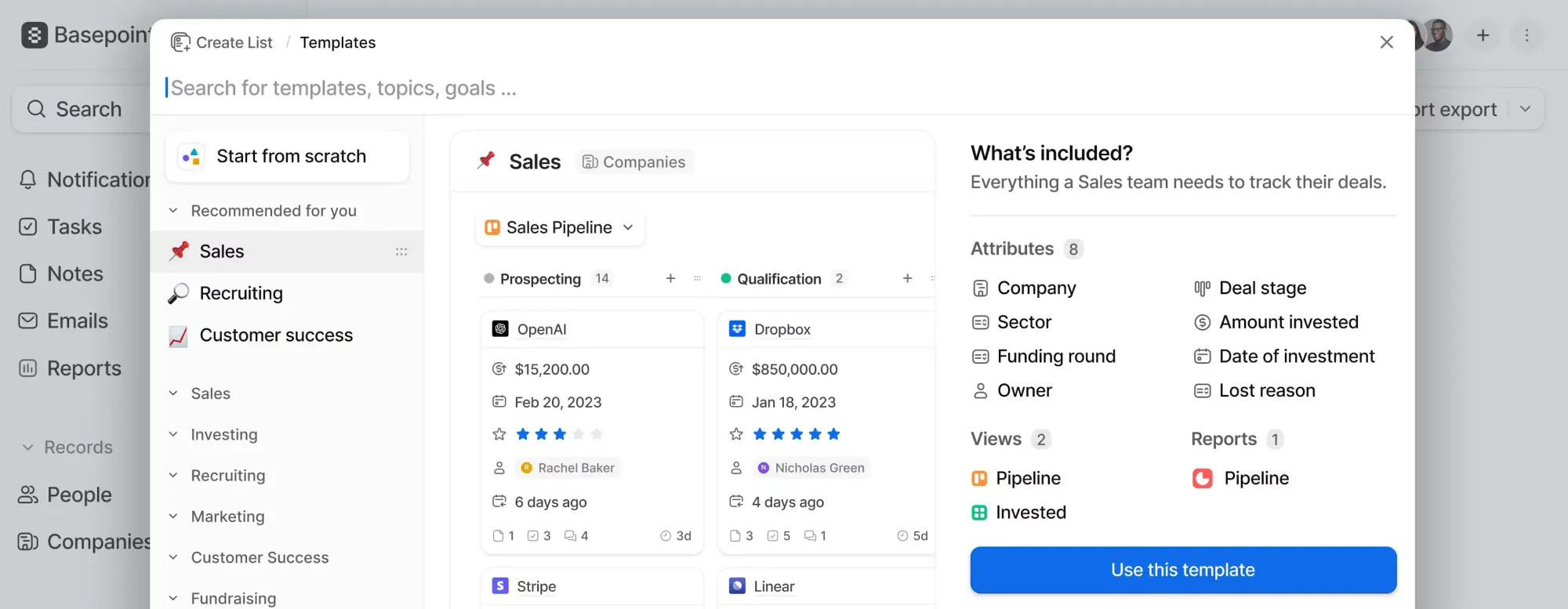Click the Pipeline view kanban icon
1568x609 pixels.
(979, 479)
